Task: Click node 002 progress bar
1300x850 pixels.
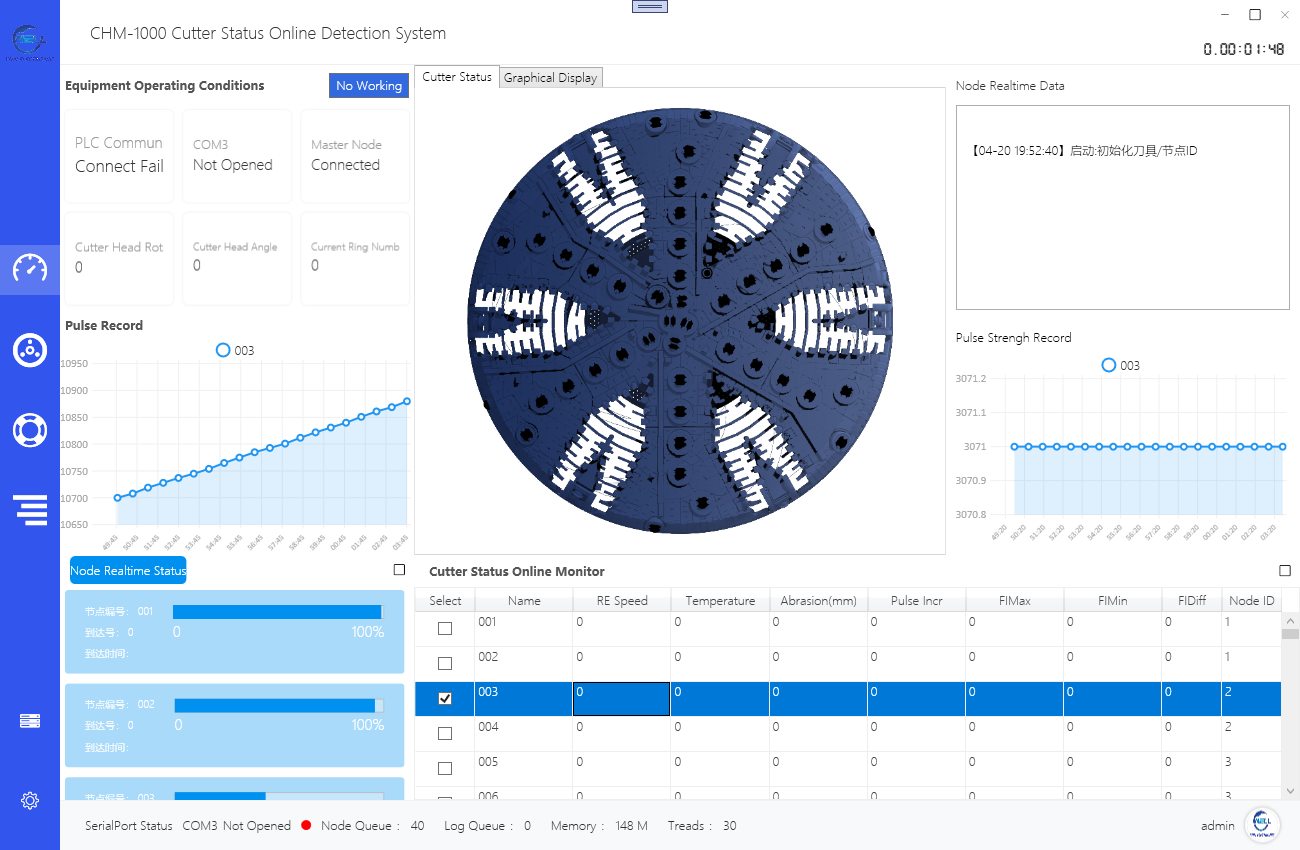Action: (278, 705)
